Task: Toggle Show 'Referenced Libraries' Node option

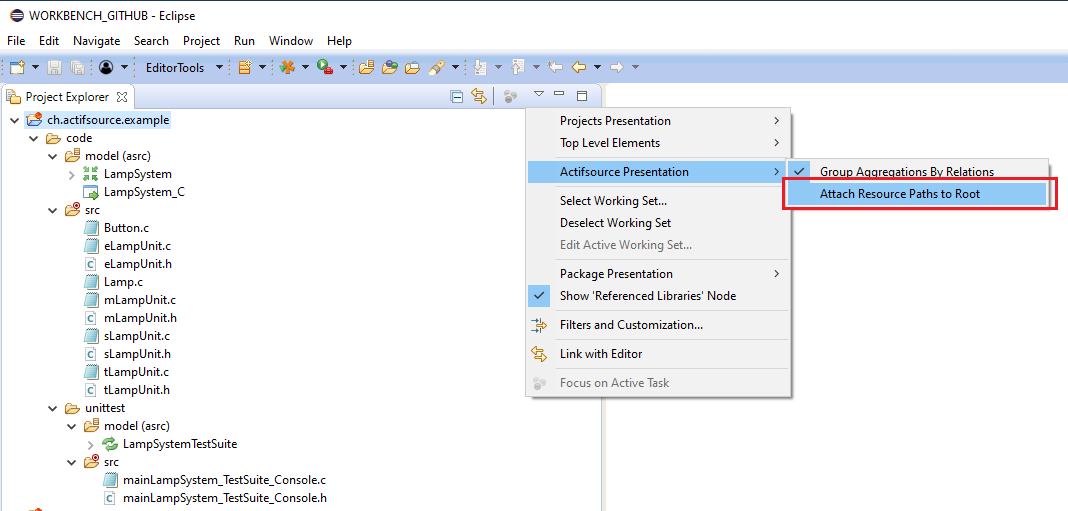Action: click(x=647, y=296)
